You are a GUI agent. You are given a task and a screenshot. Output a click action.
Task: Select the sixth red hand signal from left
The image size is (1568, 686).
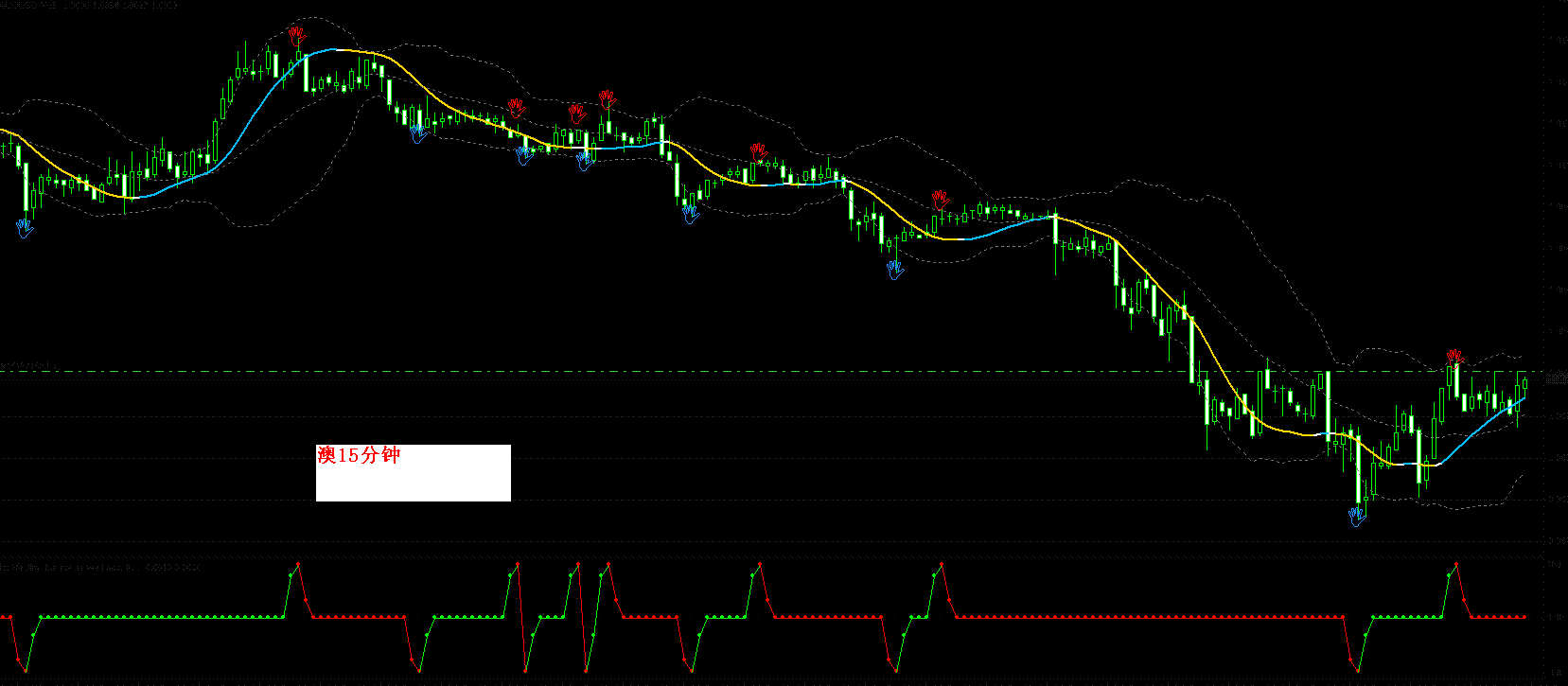coord(940,199)
